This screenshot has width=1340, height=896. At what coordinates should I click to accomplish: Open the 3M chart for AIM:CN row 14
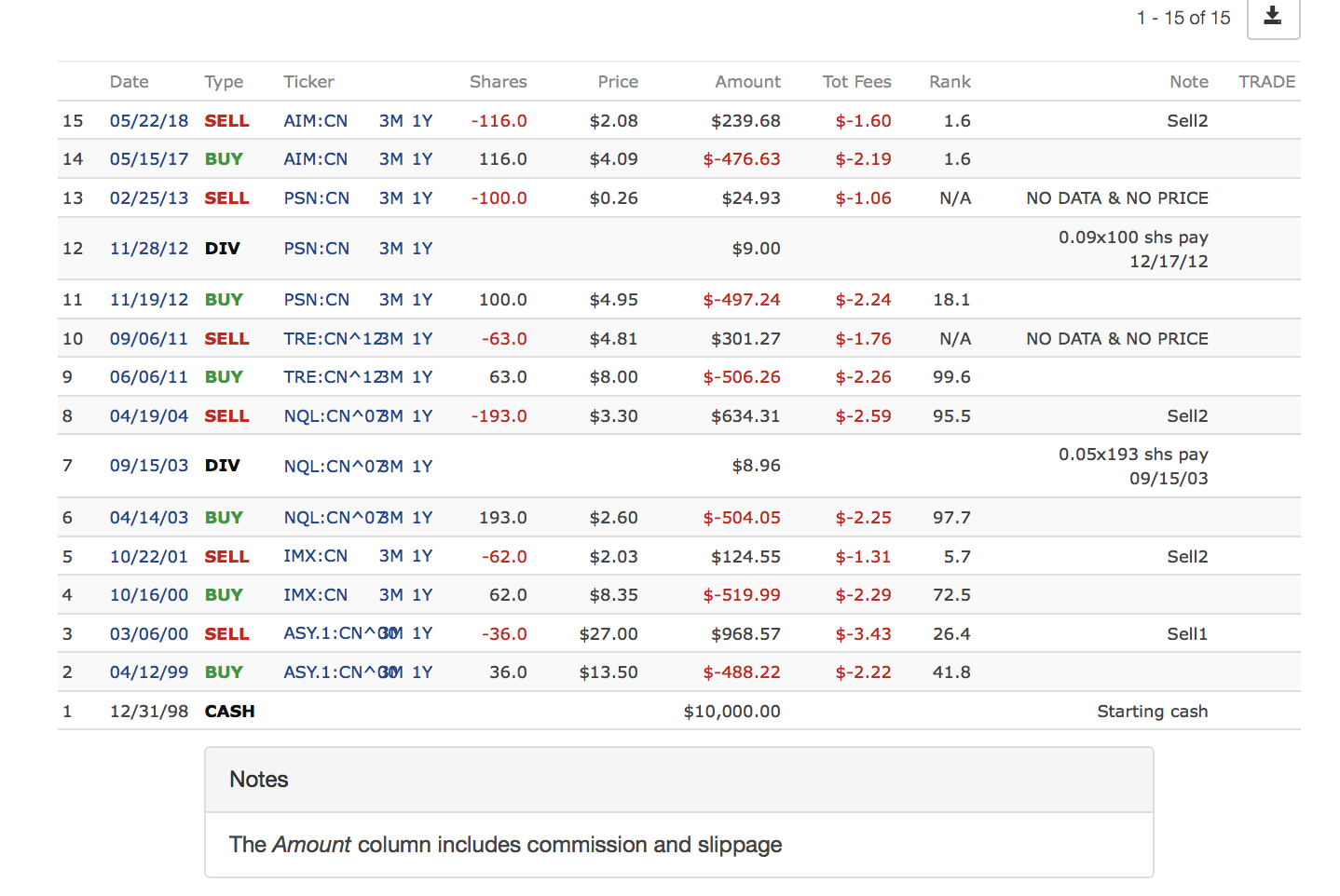[390, 159]
